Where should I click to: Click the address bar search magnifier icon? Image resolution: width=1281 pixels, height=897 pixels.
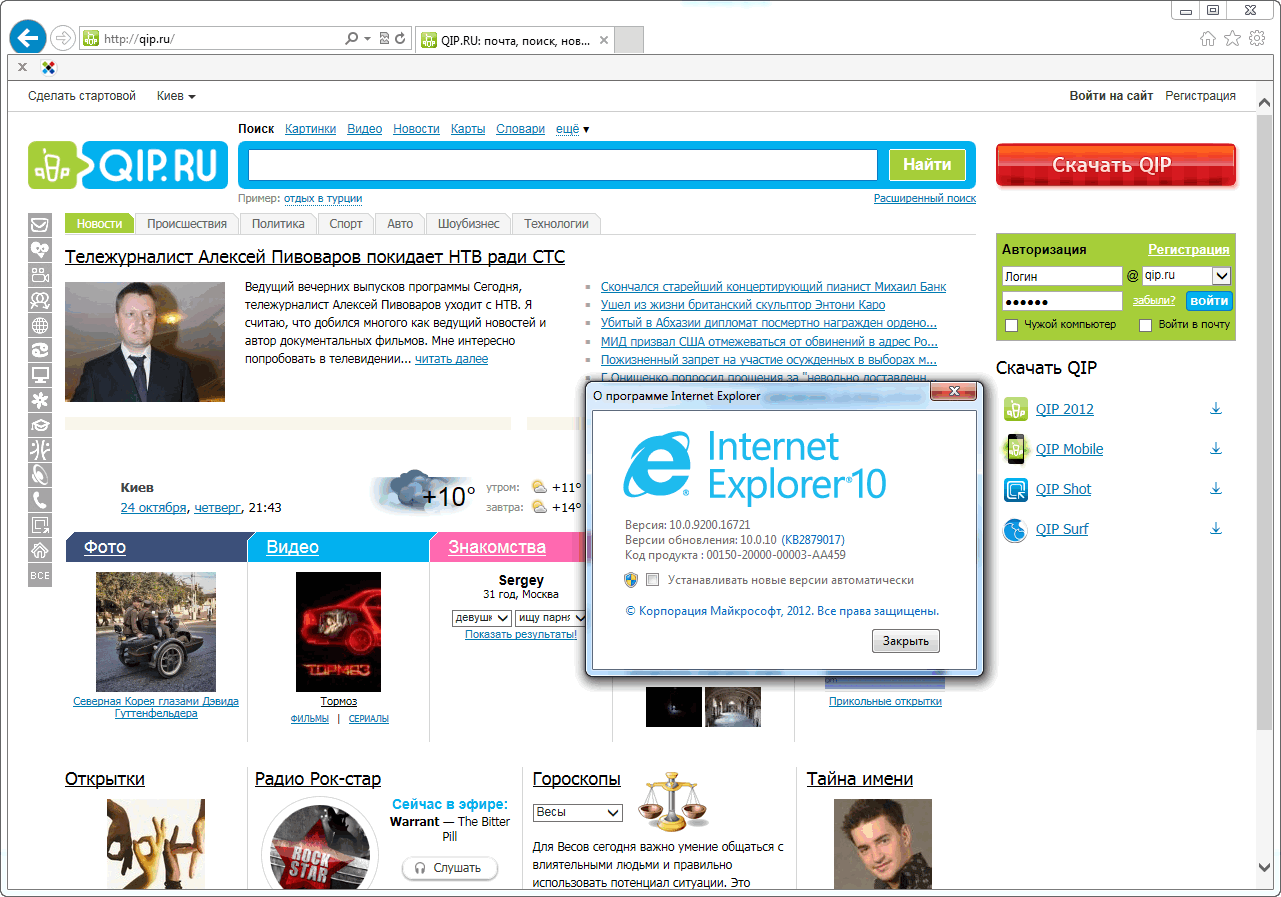[x=351, y=39]
